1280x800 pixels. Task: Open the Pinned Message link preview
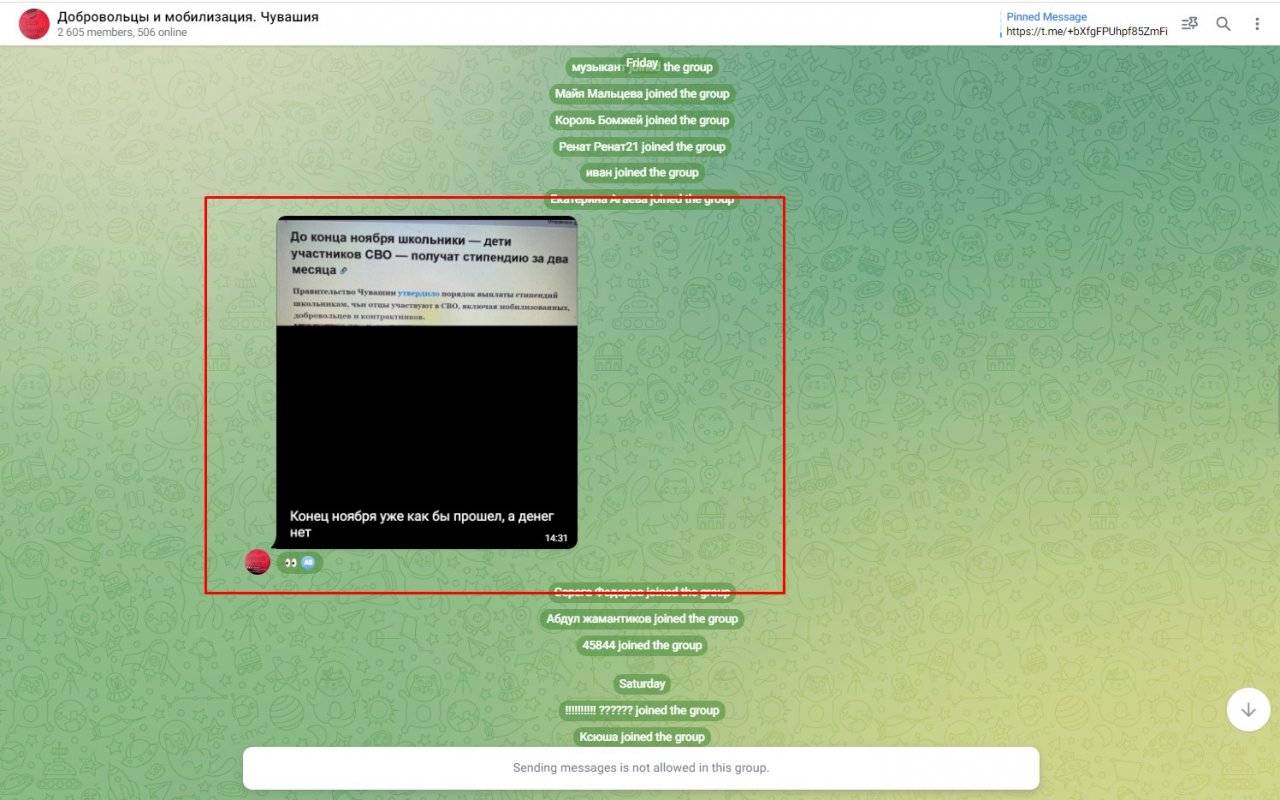(1086, 24)
